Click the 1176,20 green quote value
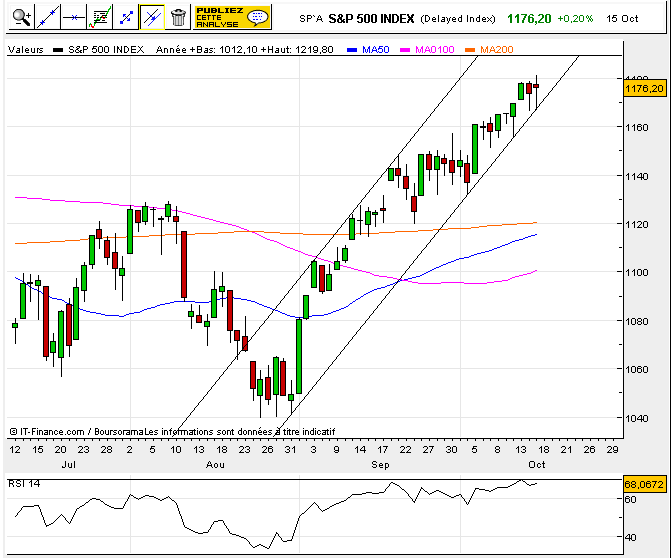Image resolution: width=672 pixels, height=558 pixels. point(529,19)
